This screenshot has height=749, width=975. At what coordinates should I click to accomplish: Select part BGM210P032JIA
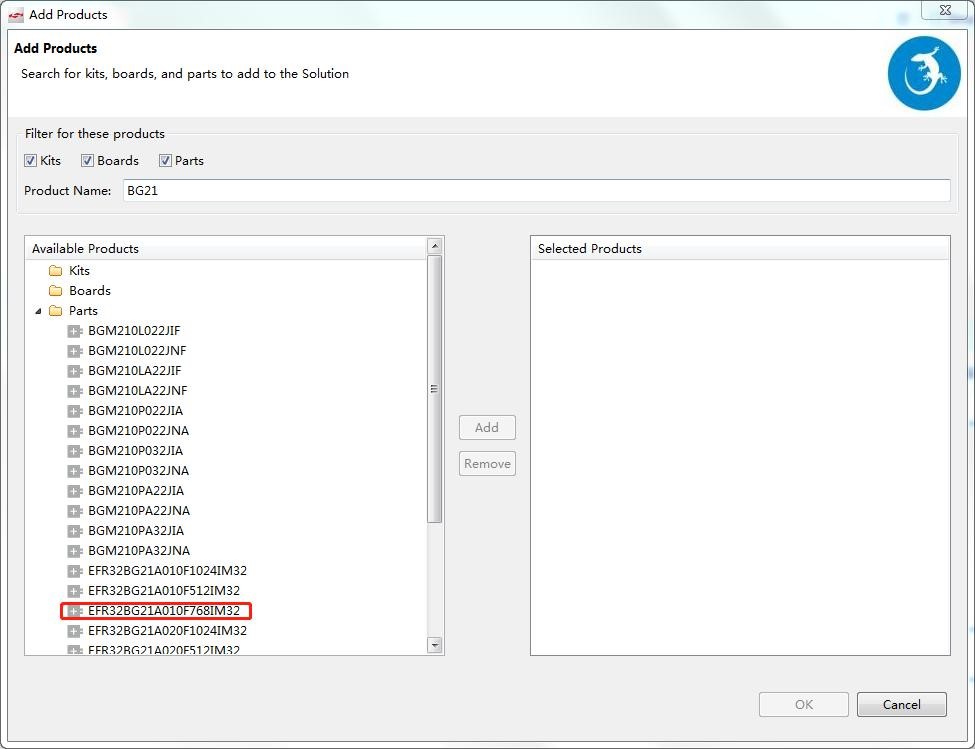pos(136,450)
